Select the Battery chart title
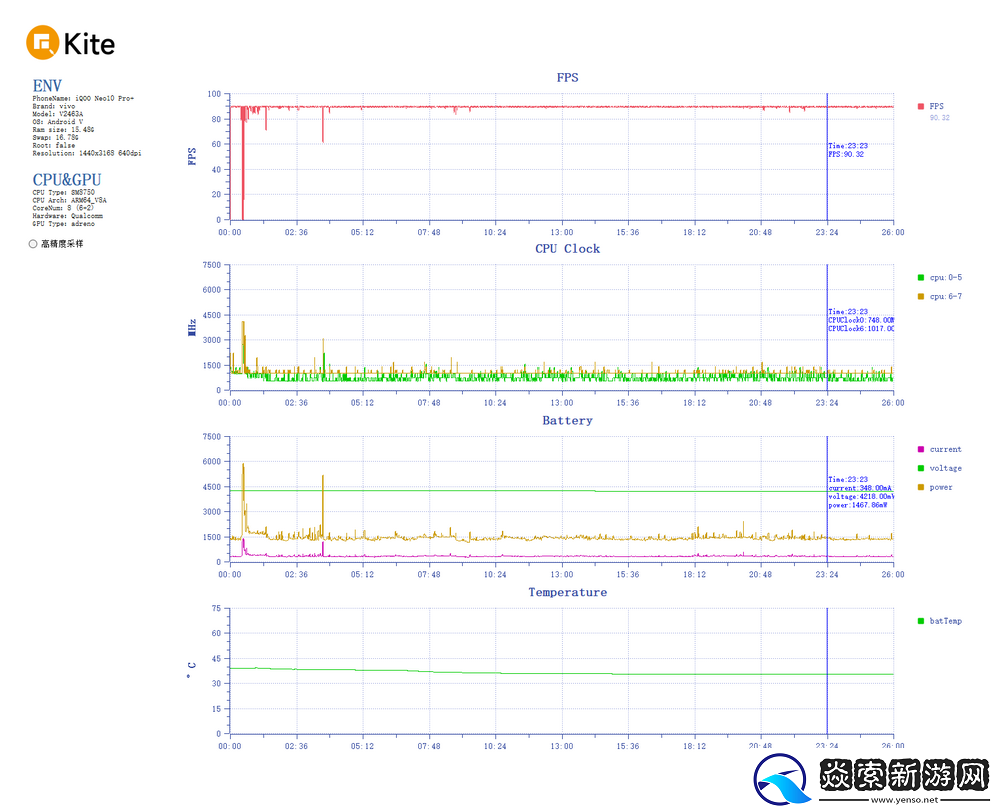This screenshot has width=1000, height=811. (x=567, y=421)
